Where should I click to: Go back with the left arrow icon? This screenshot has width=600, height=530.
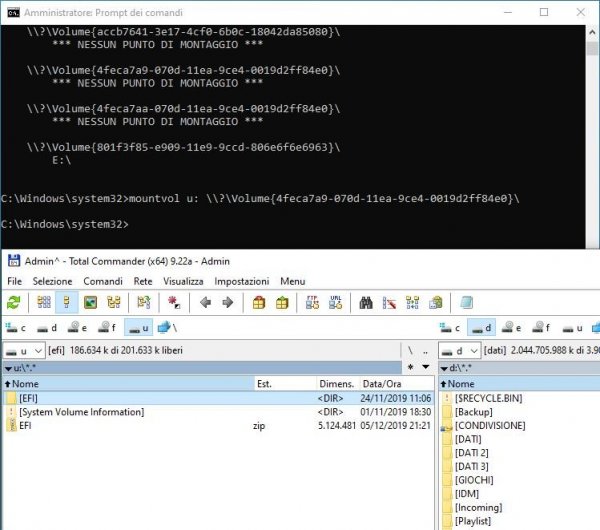coord(205,303)
